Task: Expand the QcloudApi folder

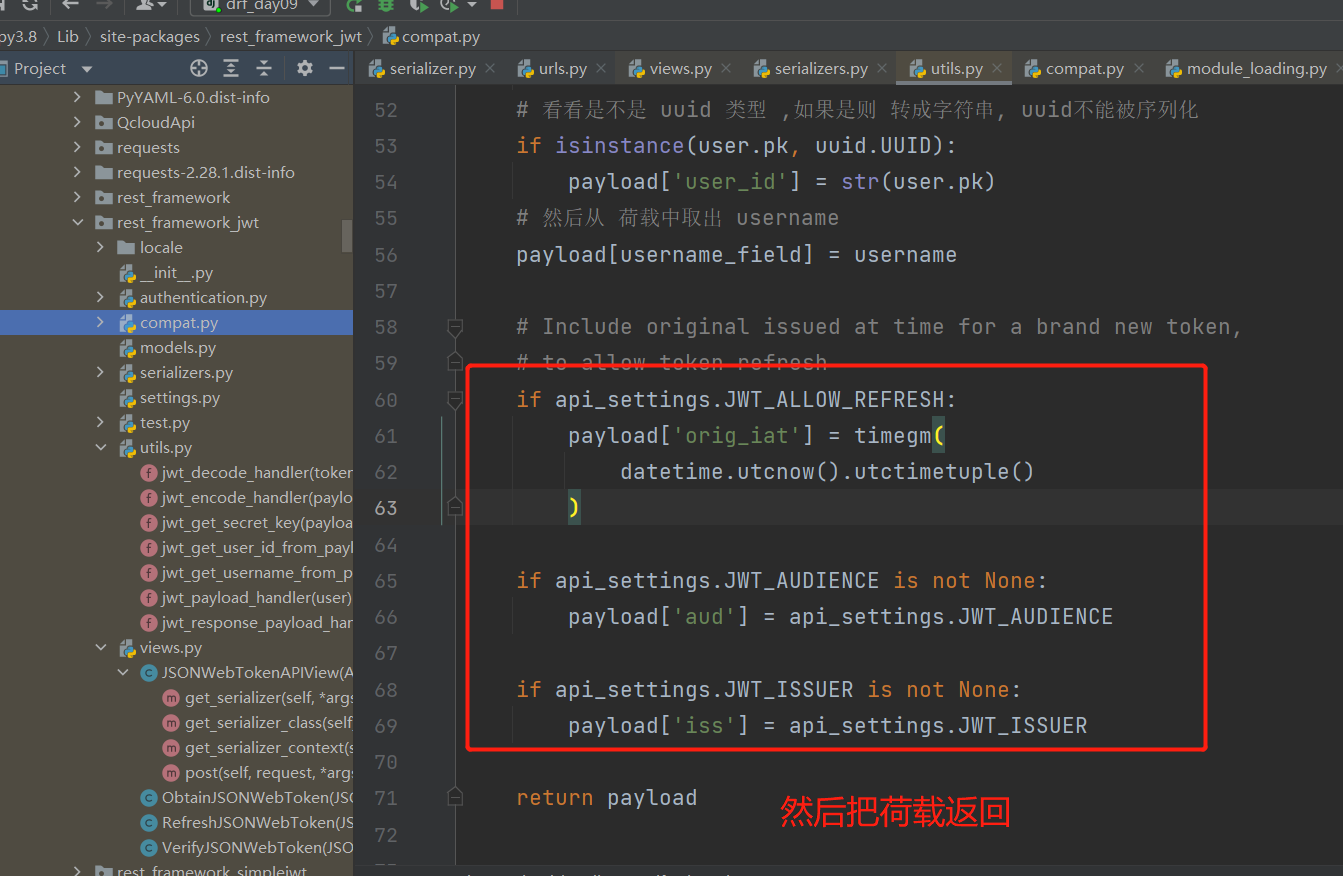Action: pos(78,123)
